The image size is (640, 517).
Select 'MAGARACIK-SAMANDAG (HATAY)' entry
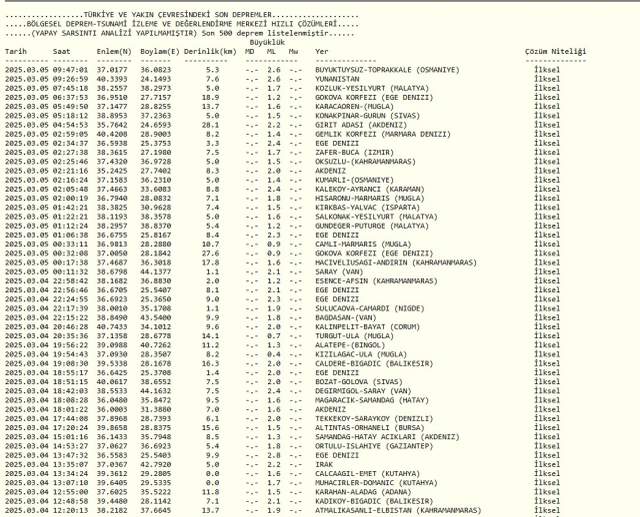[x=372, y=400]
